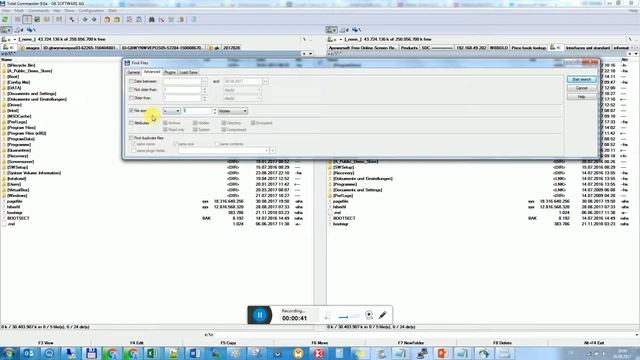Select the [Windows] folder in left panel

(17, 196)
